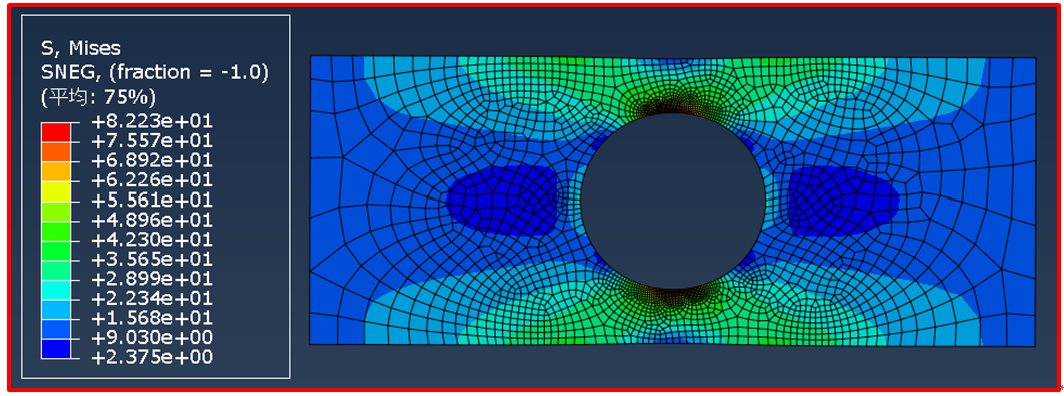Click the S, Mises legend title

pyautogui.click(x=81, y=48)
